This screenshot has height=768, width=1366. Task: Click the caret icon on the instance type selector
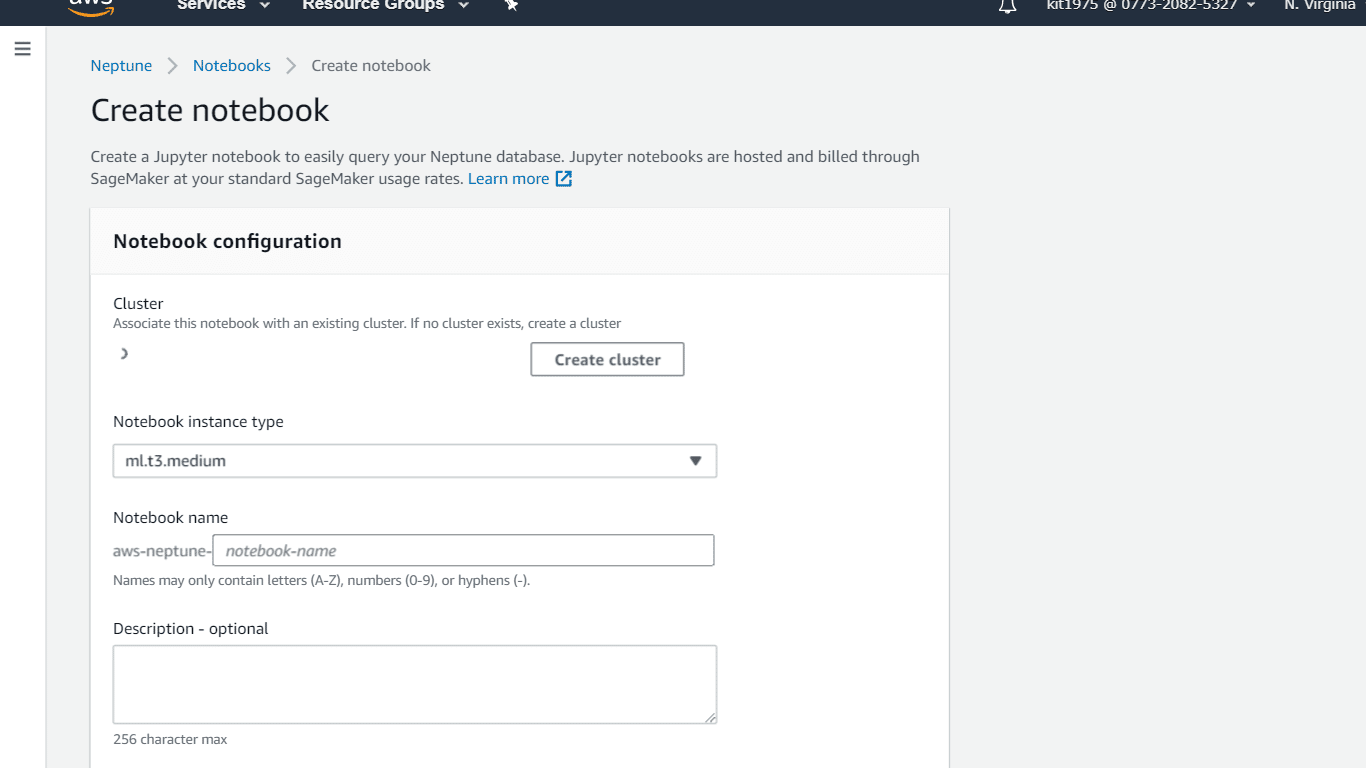(696, 461)
